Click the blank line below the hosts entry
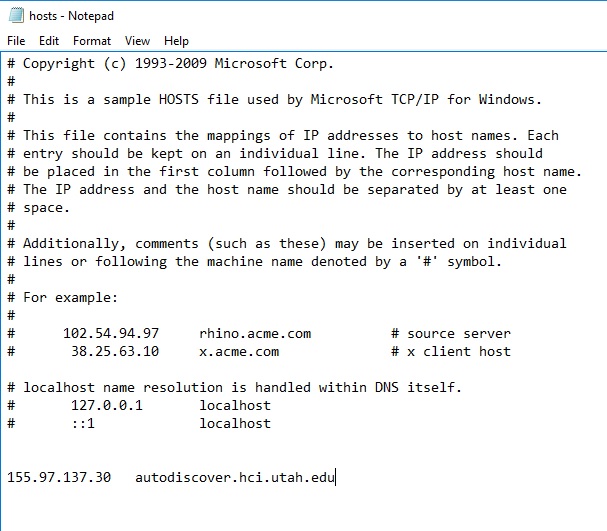Viewport: 607px width, 531px height. click(x=304, y=495)
